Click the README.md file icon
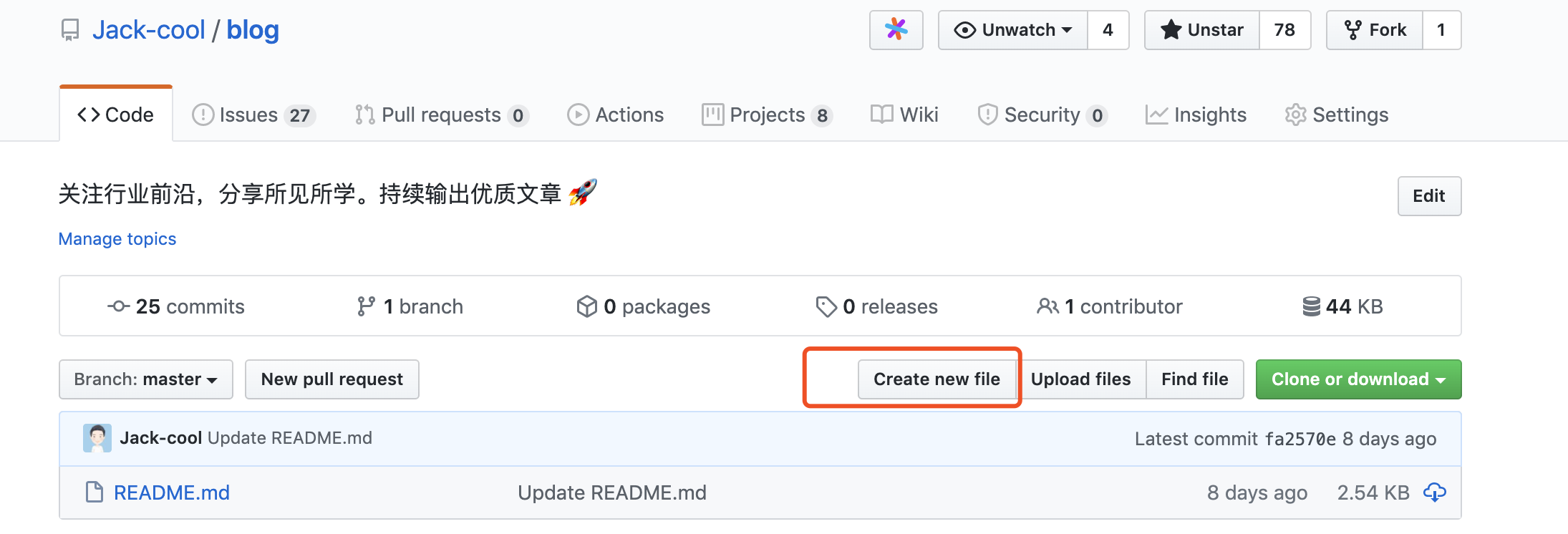 point(95,492)
